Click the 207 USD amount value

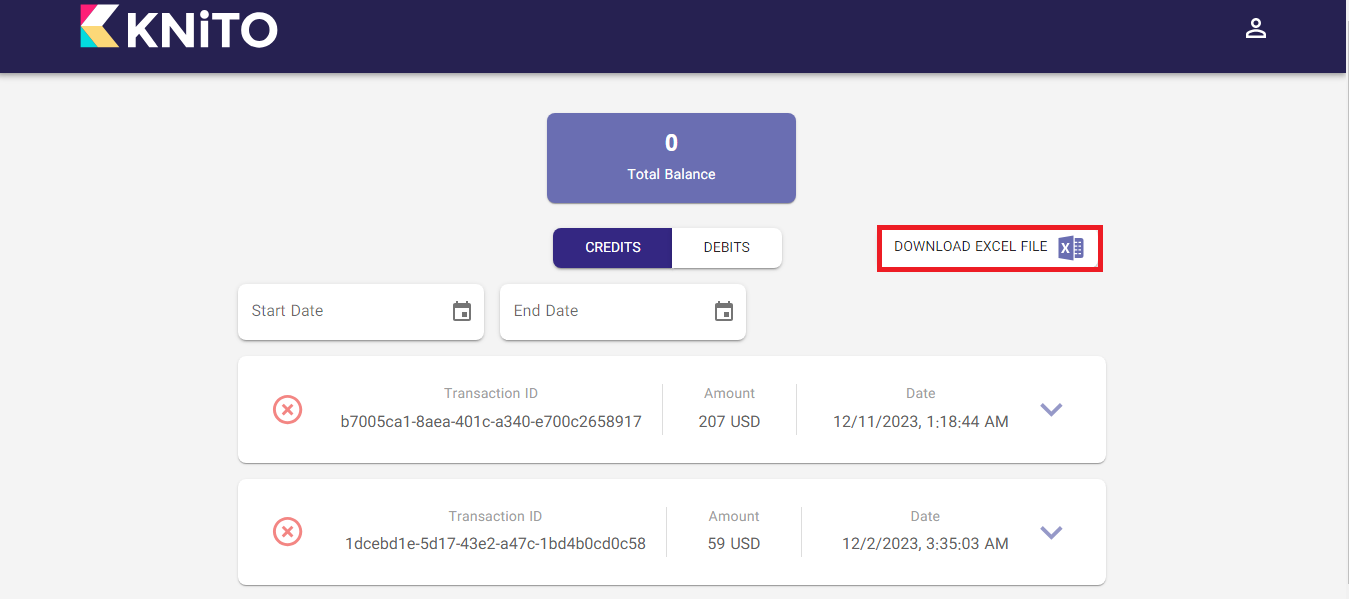tap(729, 422)
